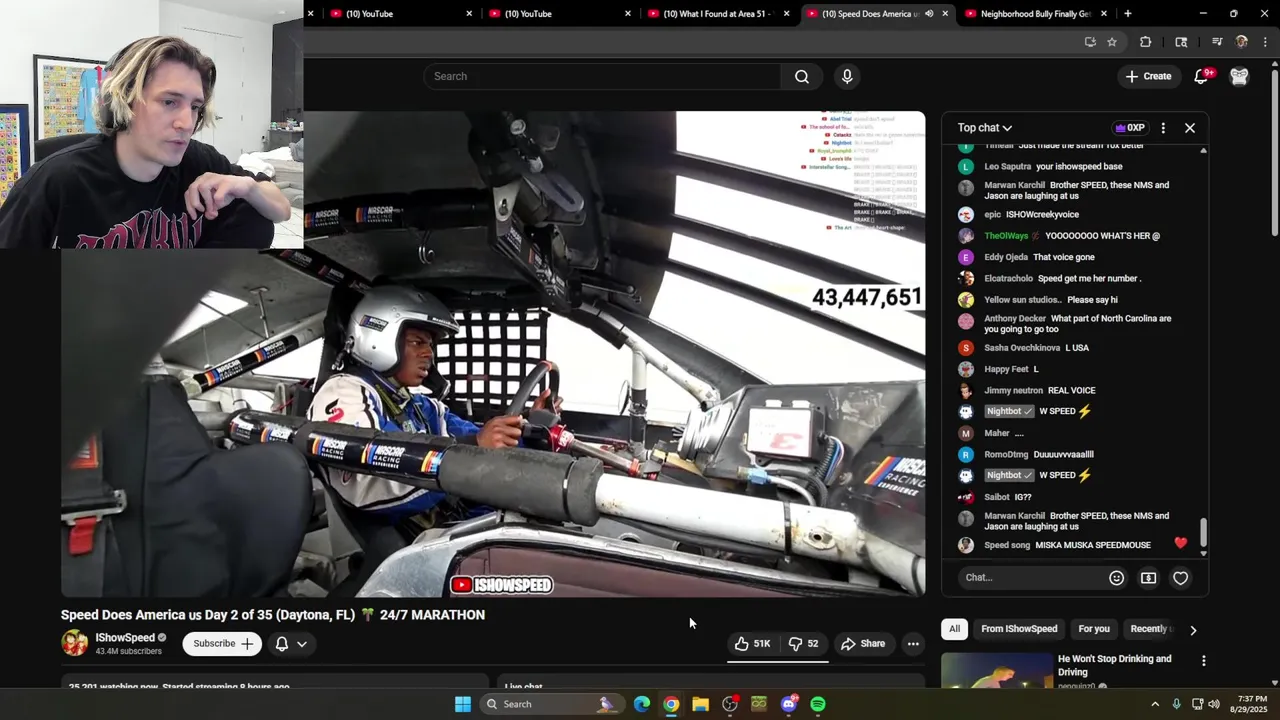The height and width of the screenshot is (720, 1280).
Task: Like the video with thumbs up 51K
Action: tap(752, 644)
